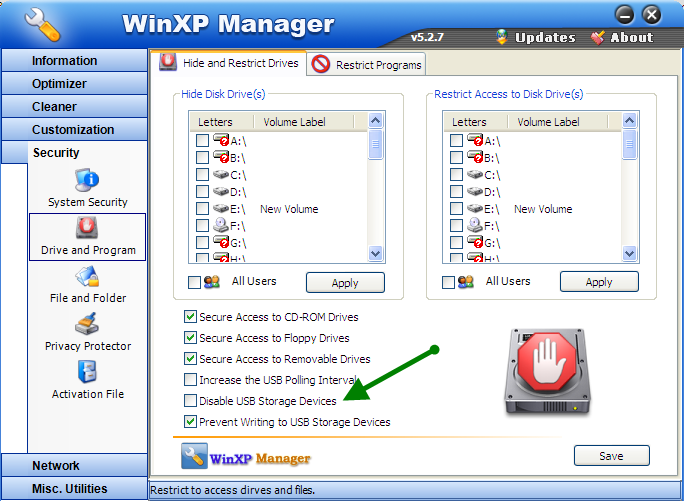Sort Hide Disk Drives list by Letters
This screenshot has width=684, height=501.
222,122
